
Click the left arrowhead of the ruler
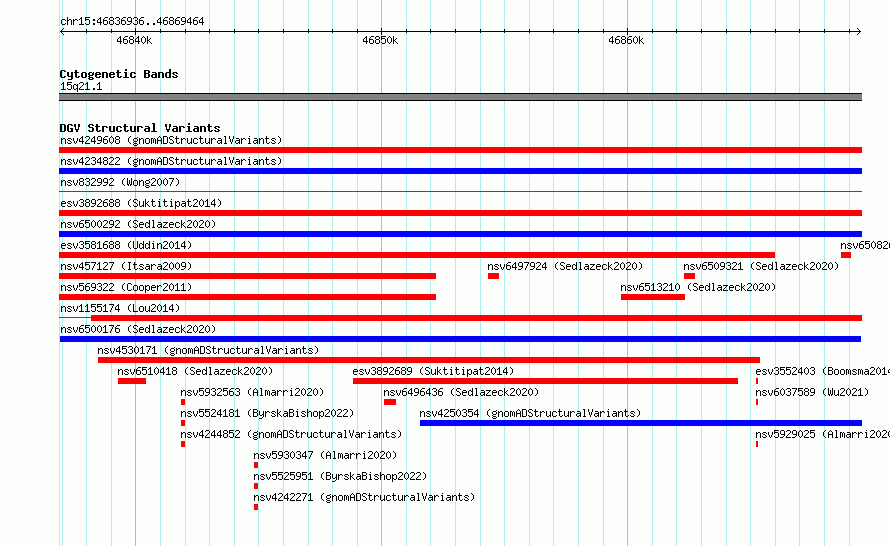click(62, 32)
